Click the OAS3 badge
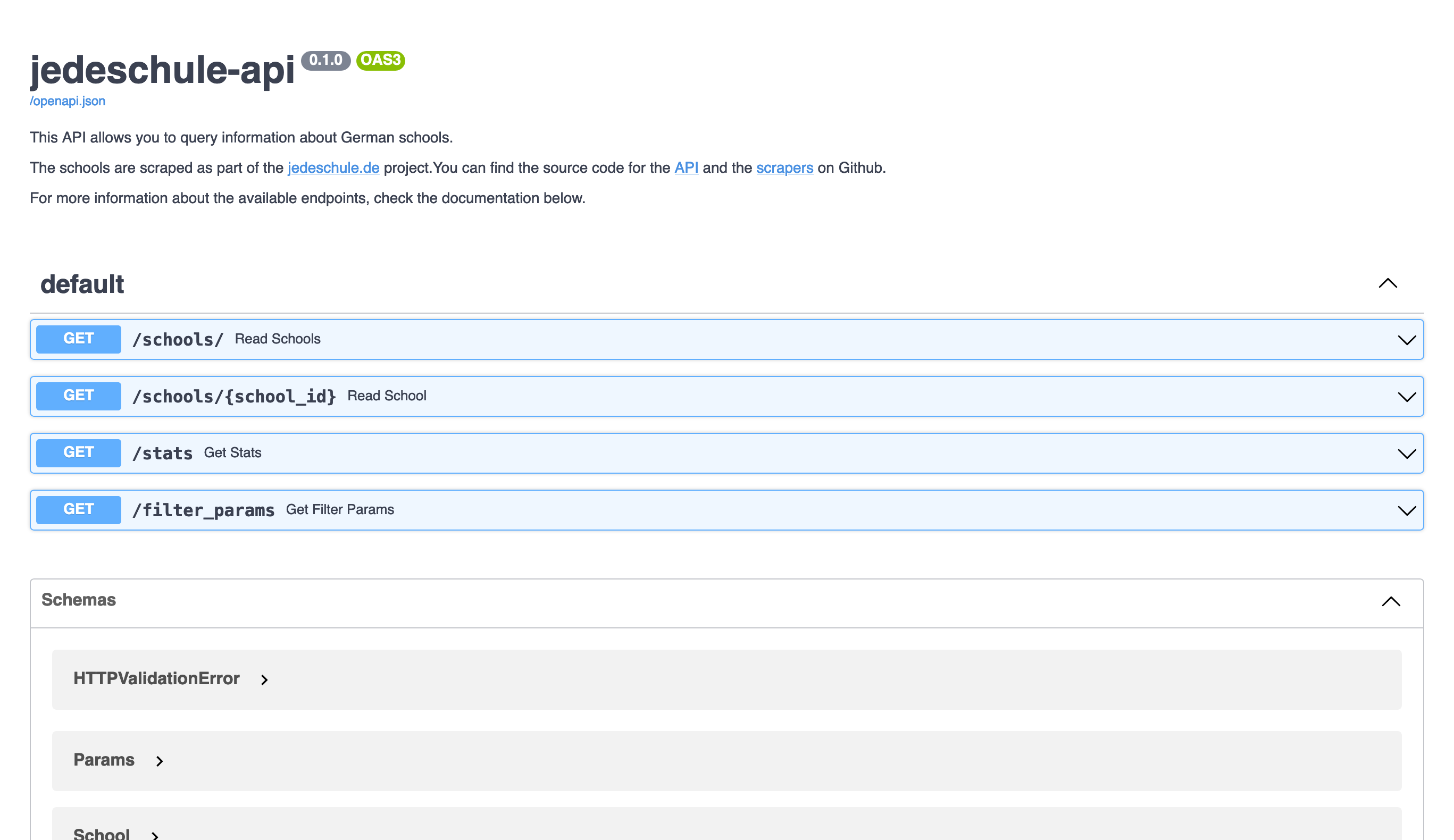 (380, 60)
